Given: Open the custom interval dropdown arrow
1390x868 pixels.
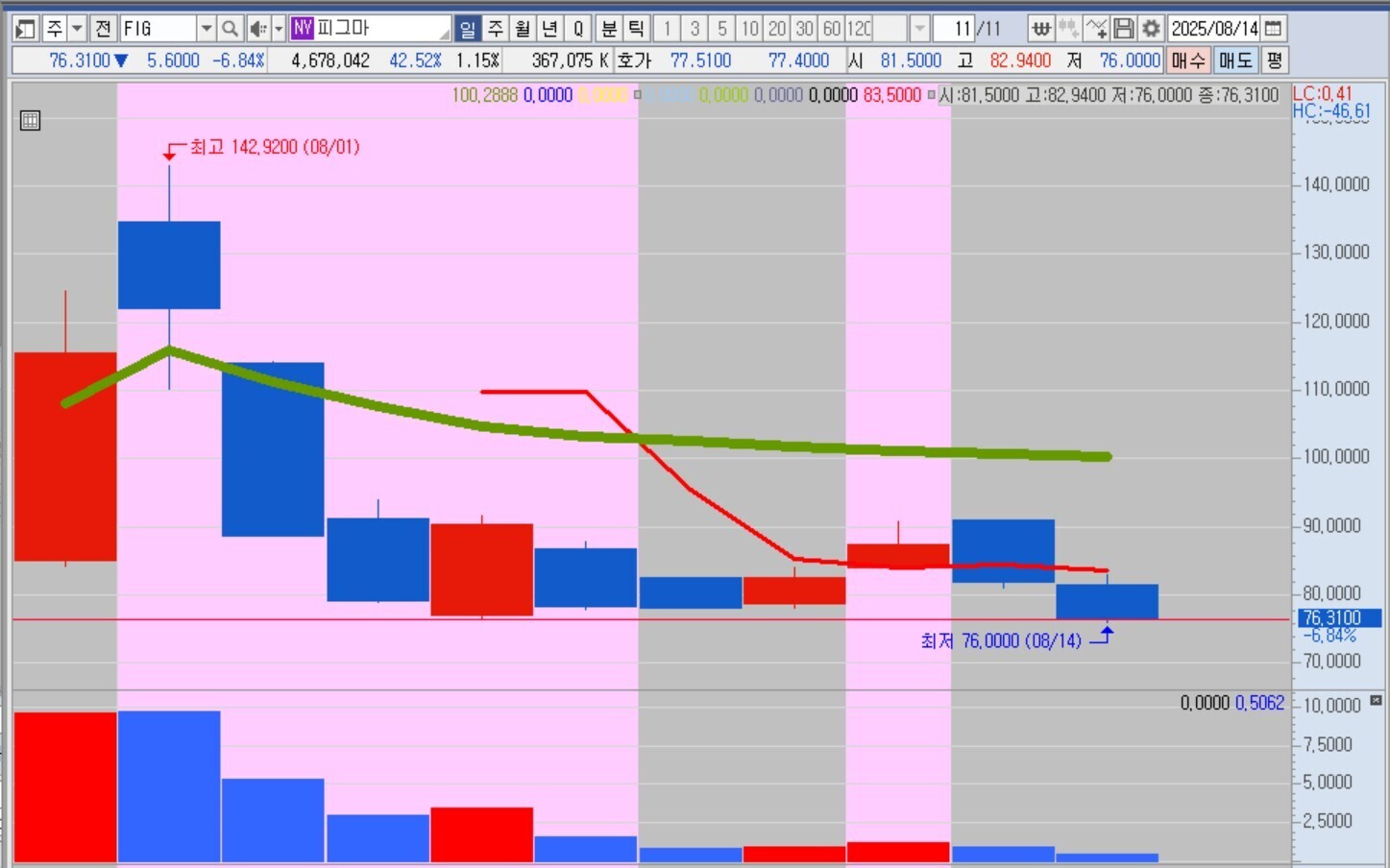Looking at the screenshot, I should [x=919, y=29].
